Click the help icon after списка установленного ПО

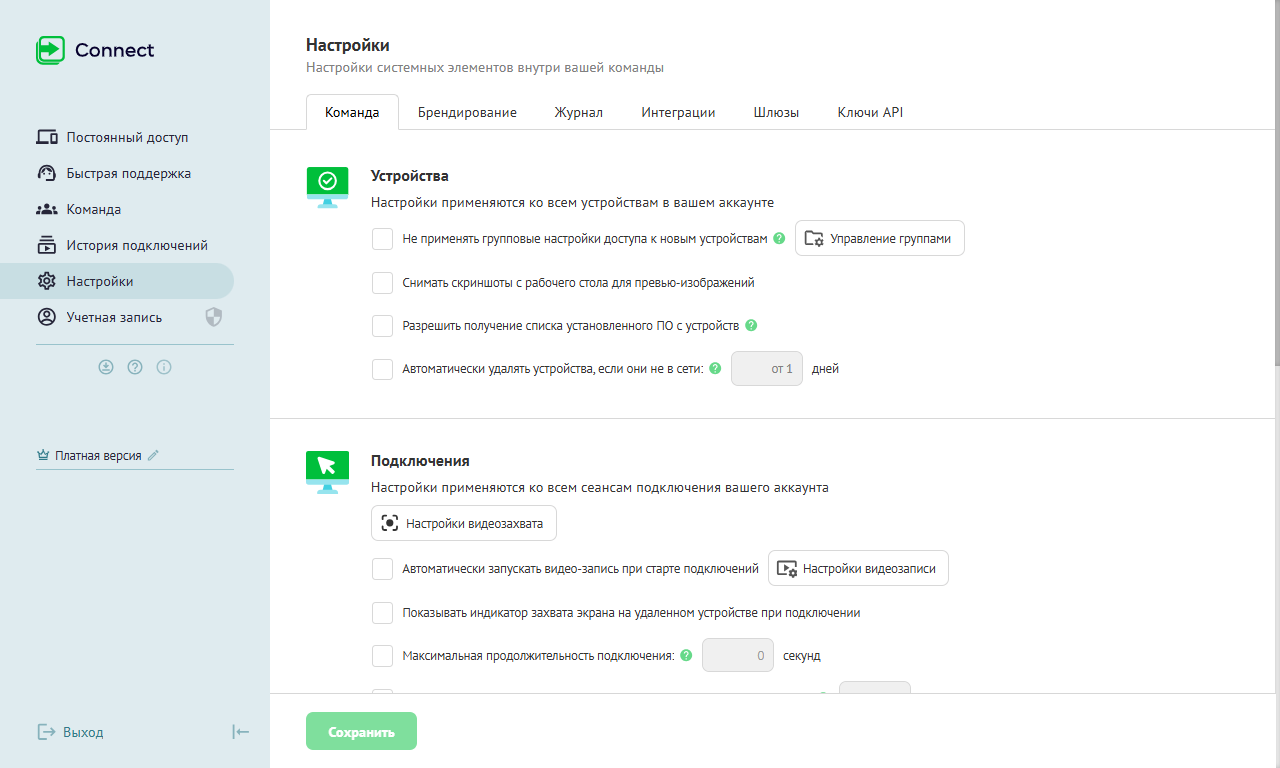click(x=751, y=325)
